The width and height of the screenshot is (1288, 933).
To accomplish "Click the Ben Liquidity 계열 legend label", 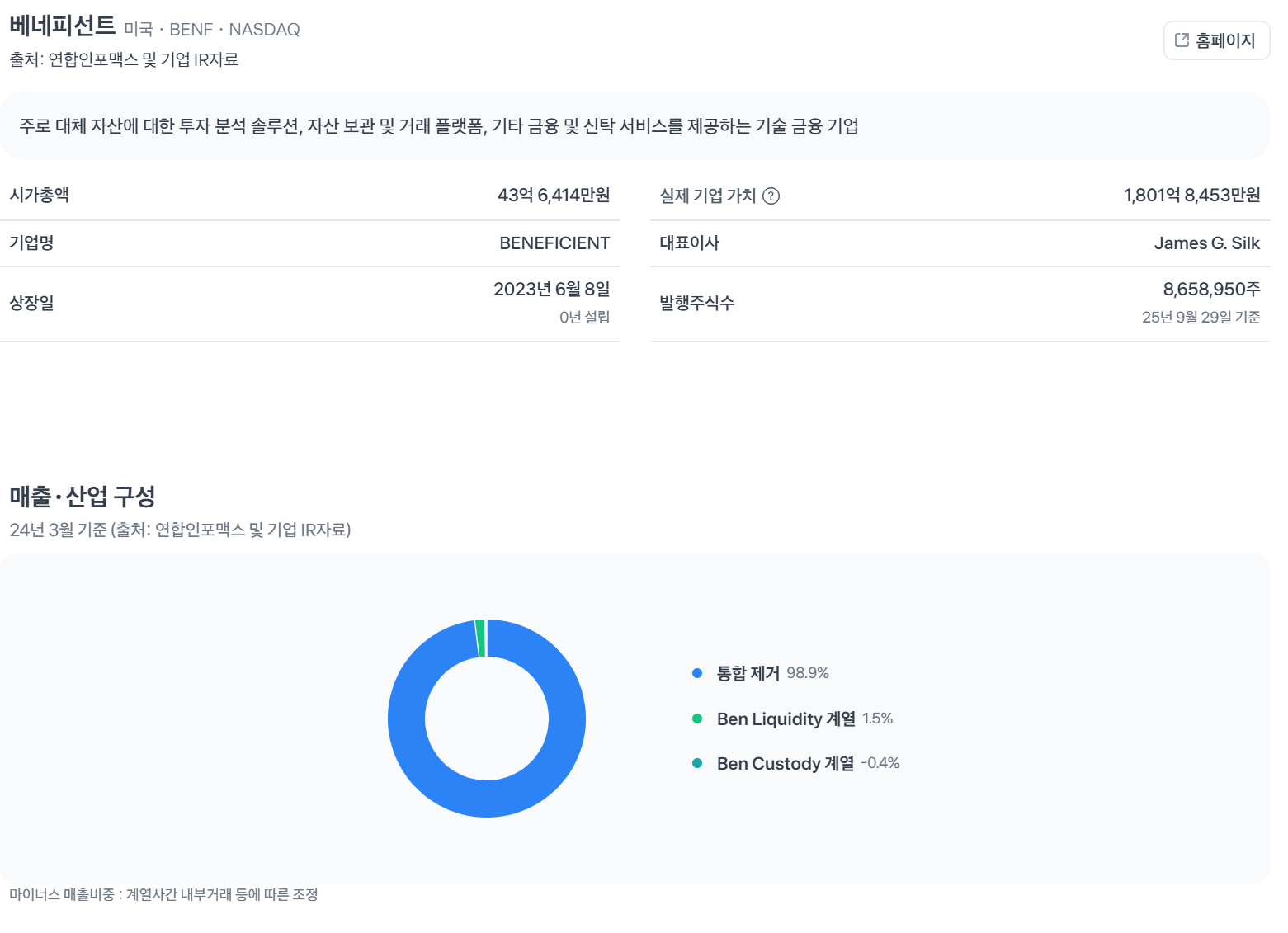I will pos(786,719).
